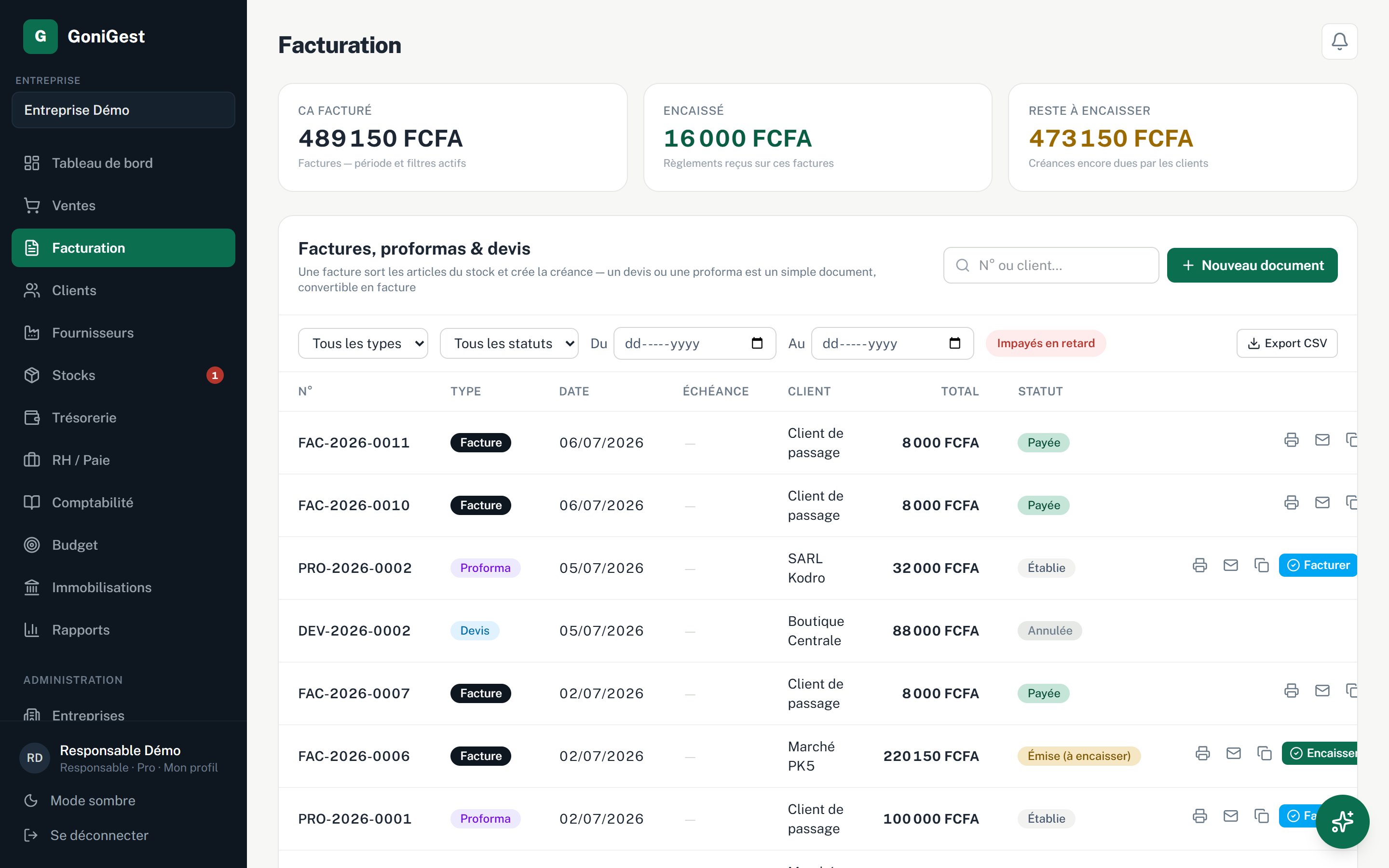Viewport: 1389px width, 868px height.
Task: Click the Émise (à encaisser) status badge
Action: point(1078,756)
